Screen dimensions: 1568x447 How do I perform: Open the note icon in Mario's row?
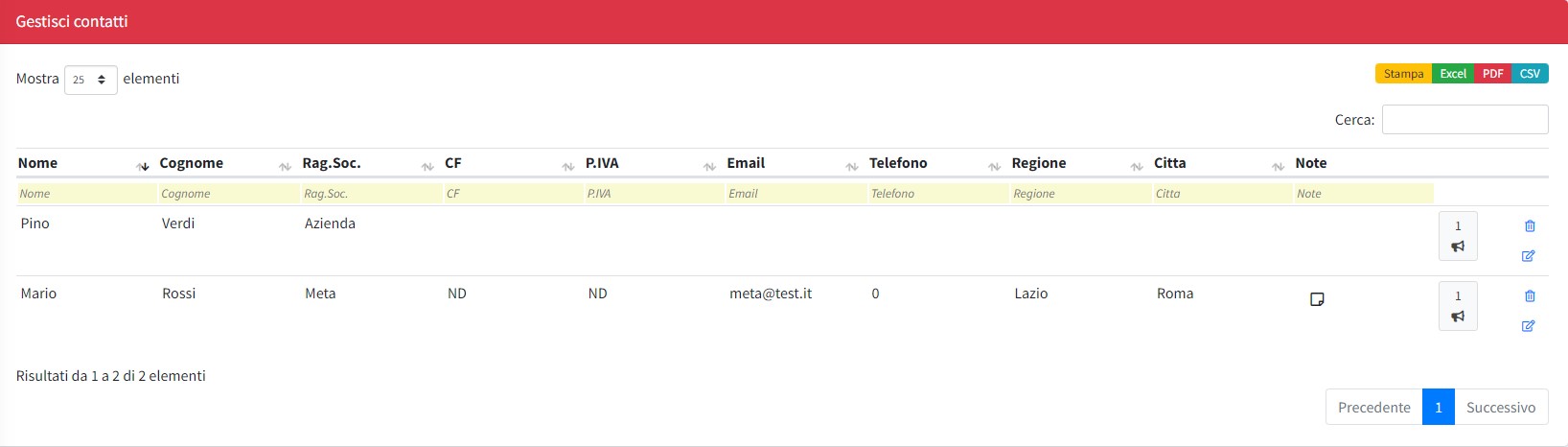point(1317,299)
